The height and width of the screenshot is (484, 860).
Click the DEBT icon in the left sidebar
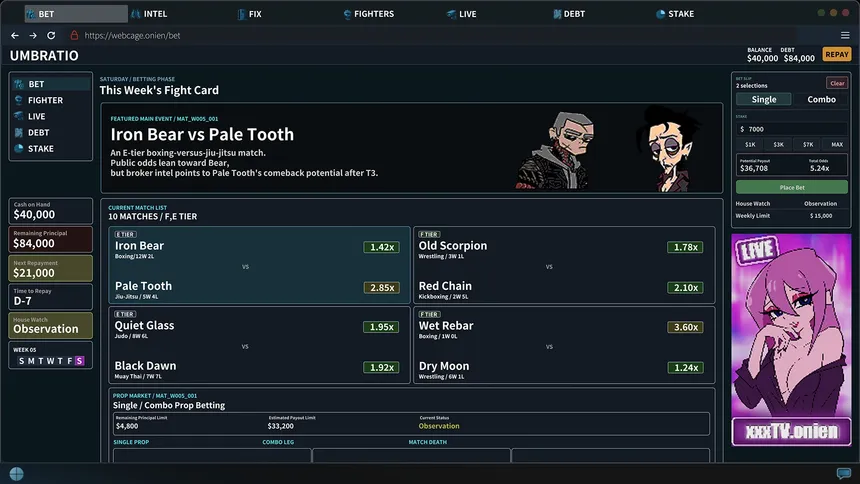coord(19,132)
